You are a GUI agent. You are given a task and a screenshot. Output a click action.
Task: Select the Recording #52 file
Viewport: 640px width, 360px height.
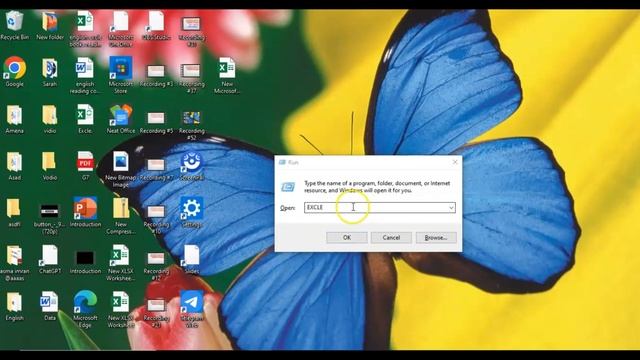[x=191, y=125]
